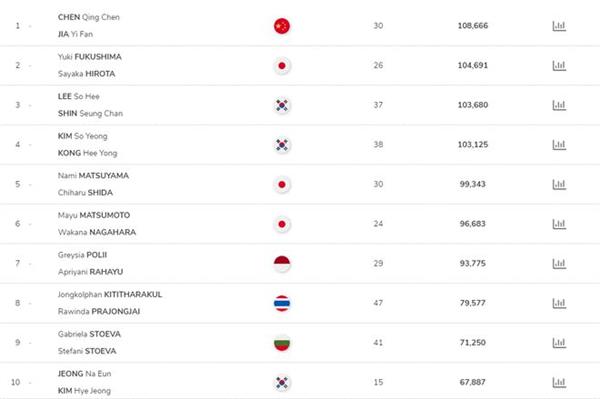
Task: Open player profile of Yuki FUKUSHIMA
Action: [x=90, y=57]
